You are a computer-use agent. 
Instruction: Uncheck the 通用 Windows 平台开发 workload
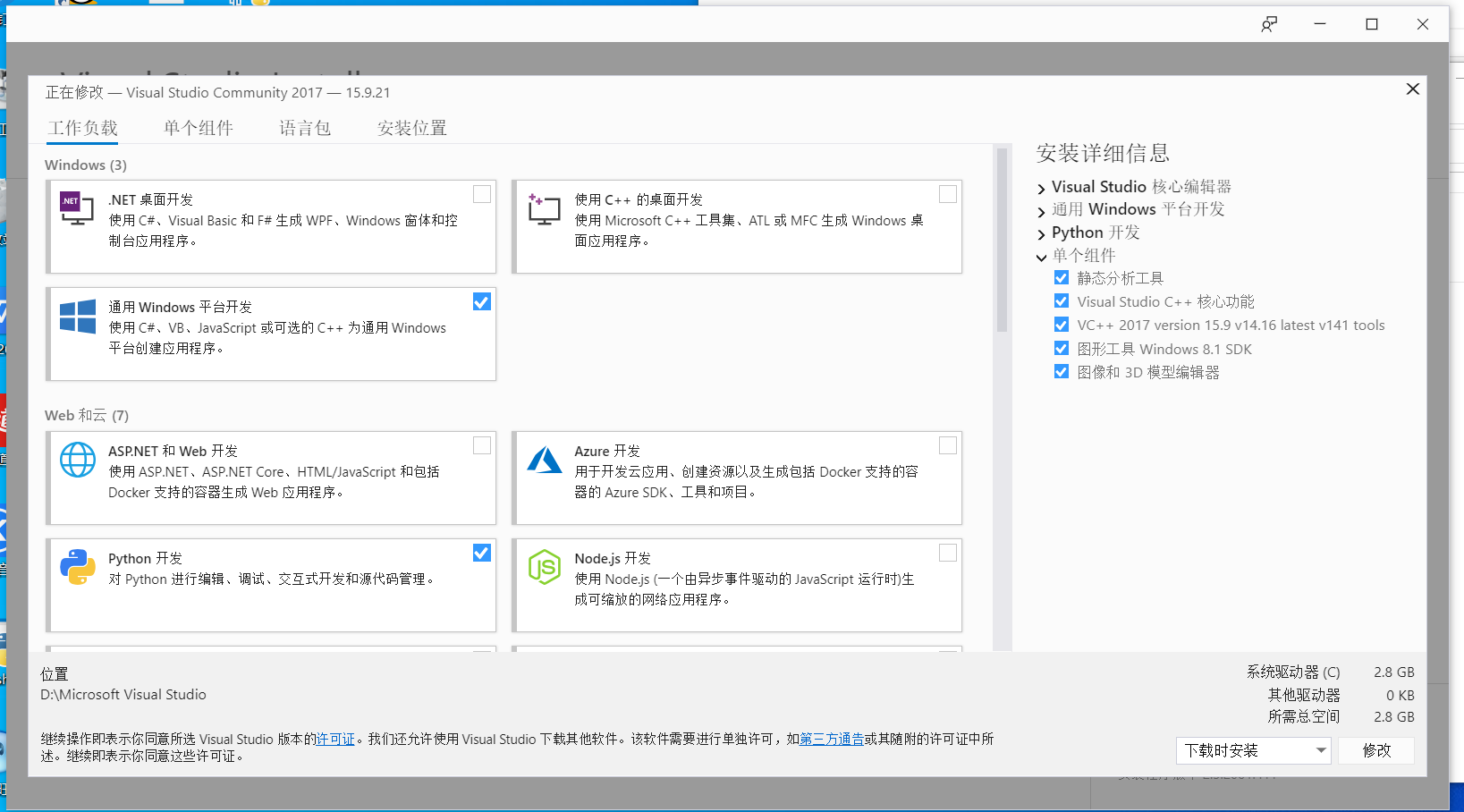point(482,301)
